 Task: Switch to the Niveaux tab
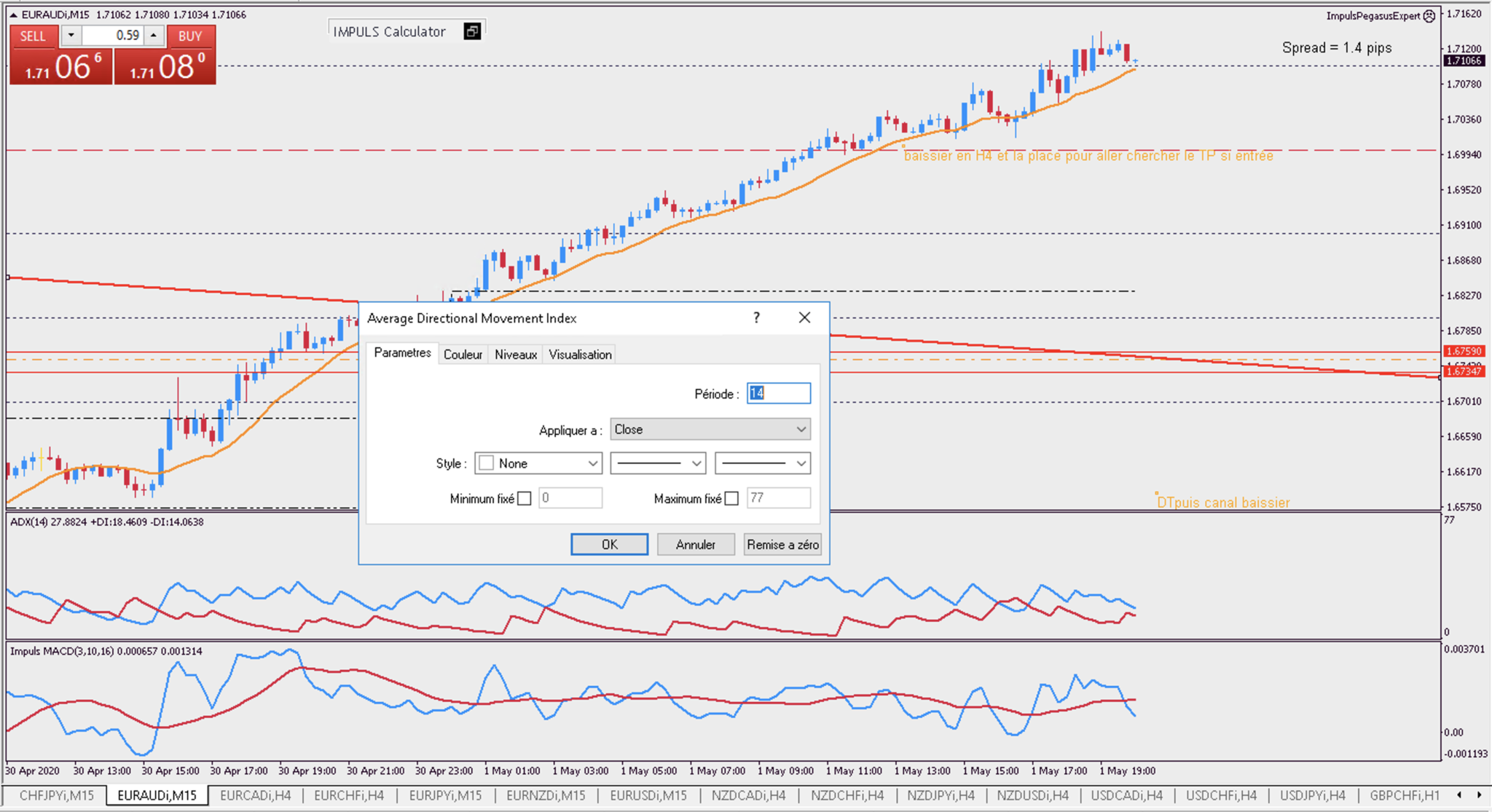[x=515, y=355]
